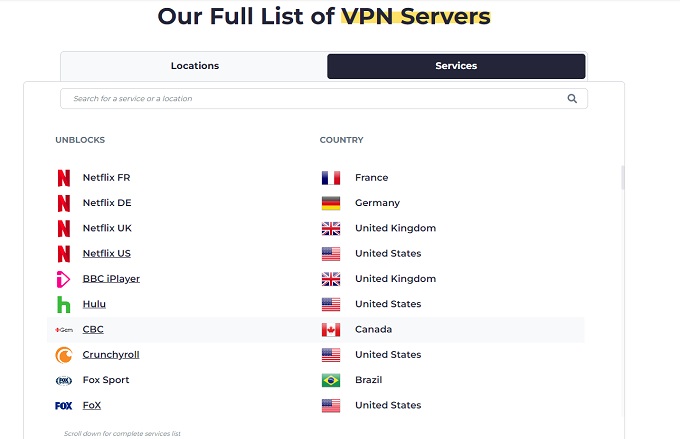Open the Crunchyroll link
This screenshot has width=680, height=439.
111,355
